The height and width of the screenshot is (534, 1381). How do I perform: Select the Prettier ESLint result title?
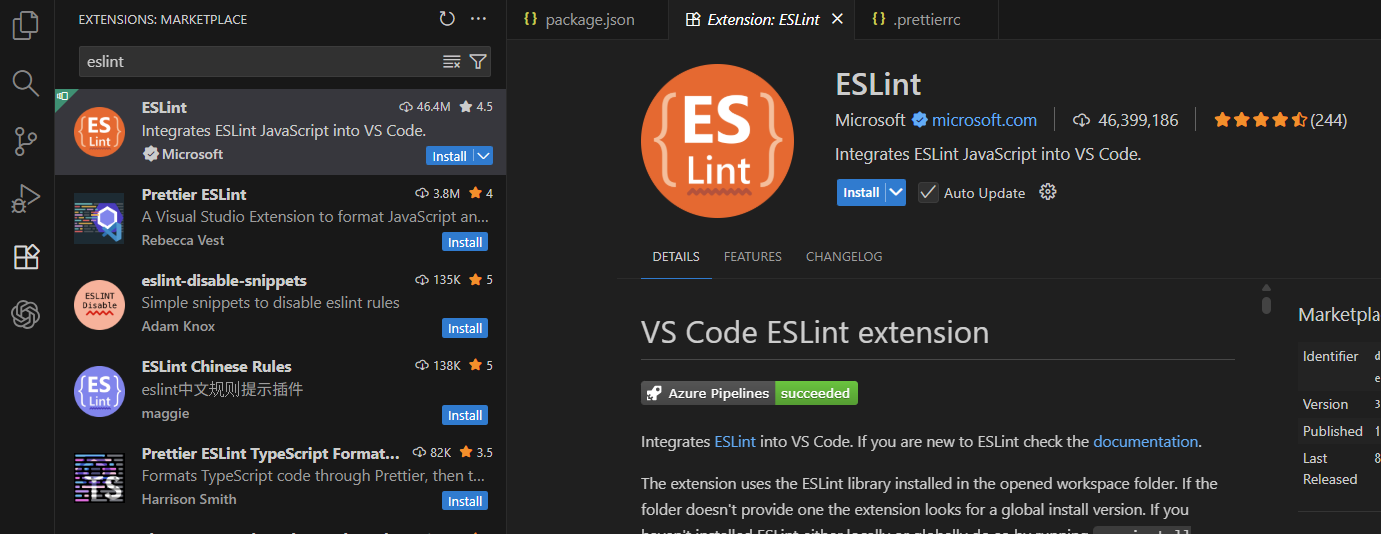[x=194, y=194]
